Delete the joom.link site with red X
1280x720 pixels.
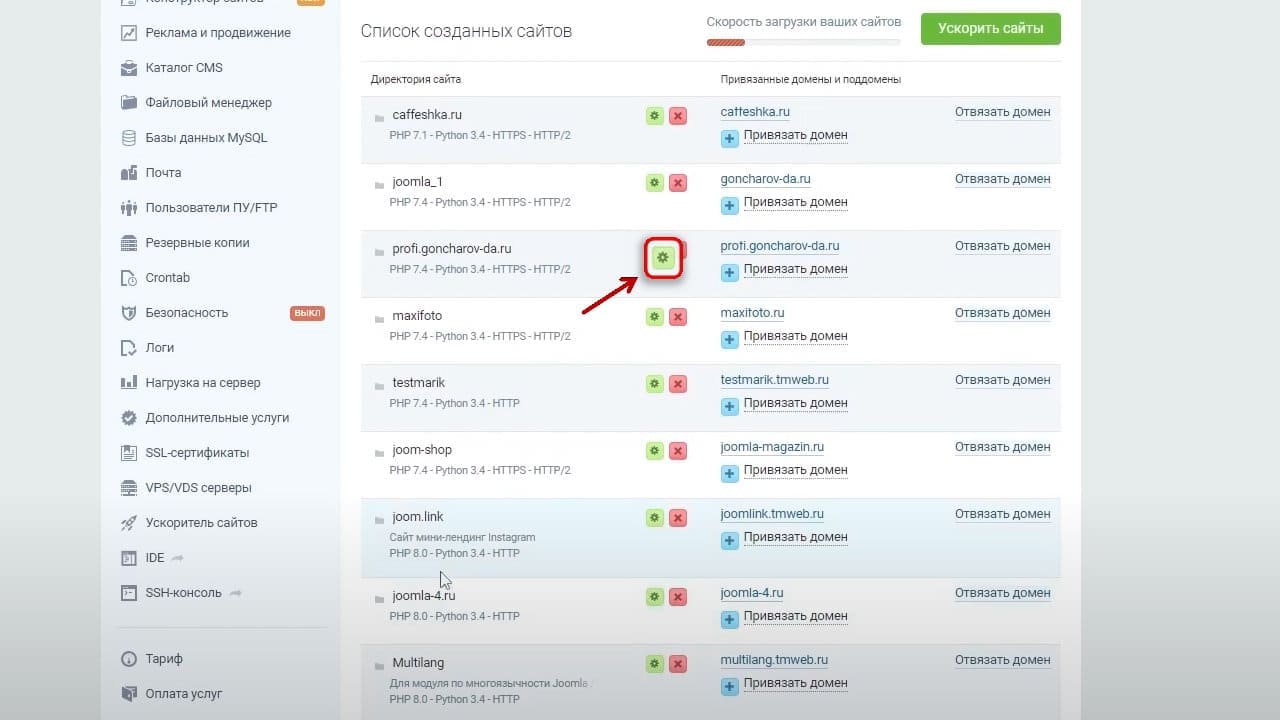click(678, 518)
